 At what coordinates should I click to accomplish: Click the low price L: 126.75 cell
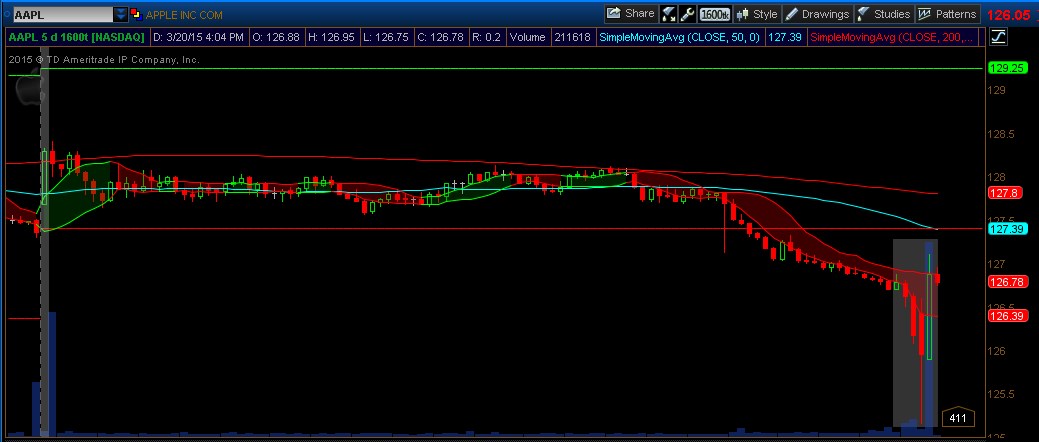pyautogui.click(x=387, y=38)
